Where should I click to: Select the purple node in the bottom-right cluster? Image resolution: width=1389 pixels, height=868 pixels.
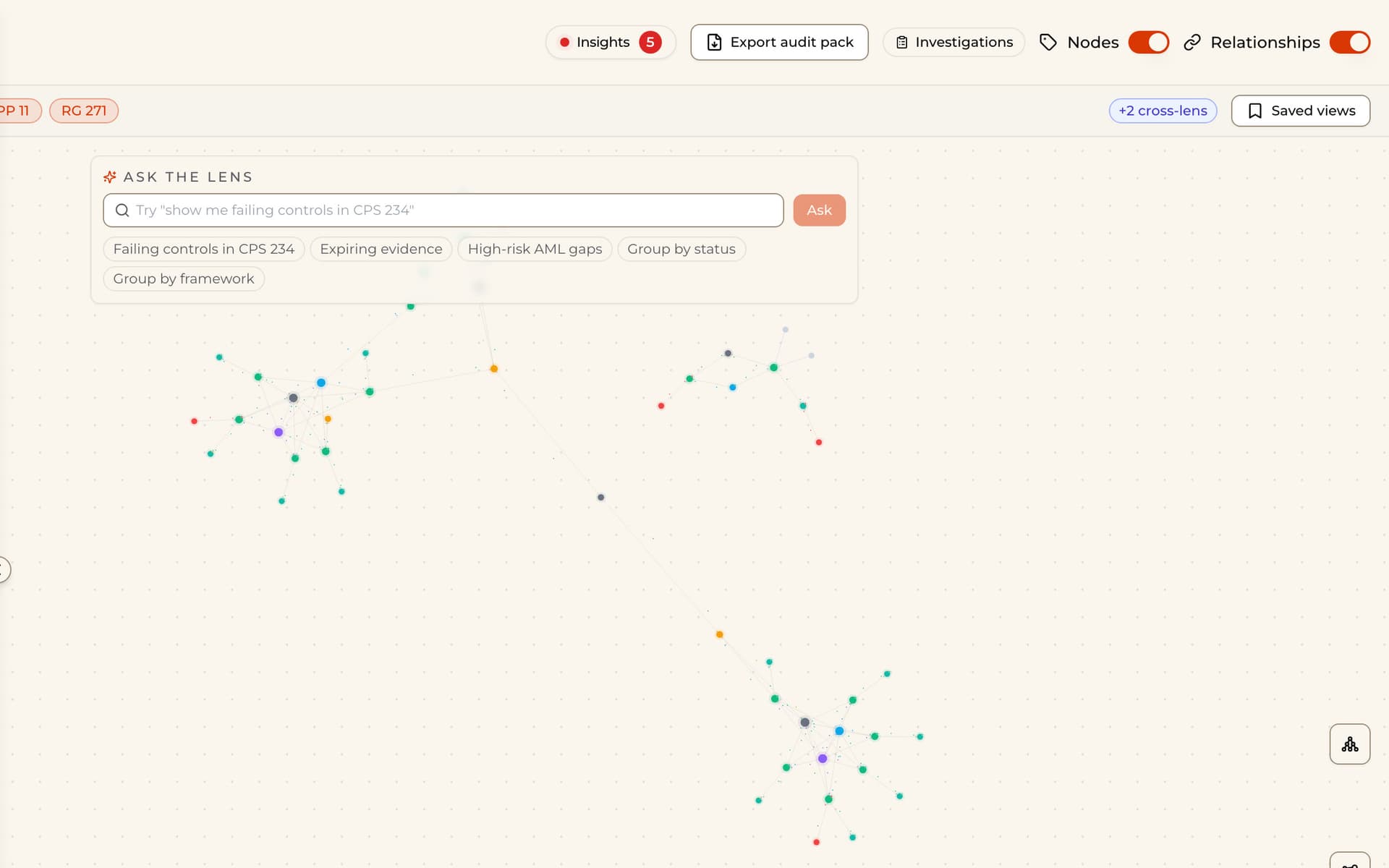[823, 759]
